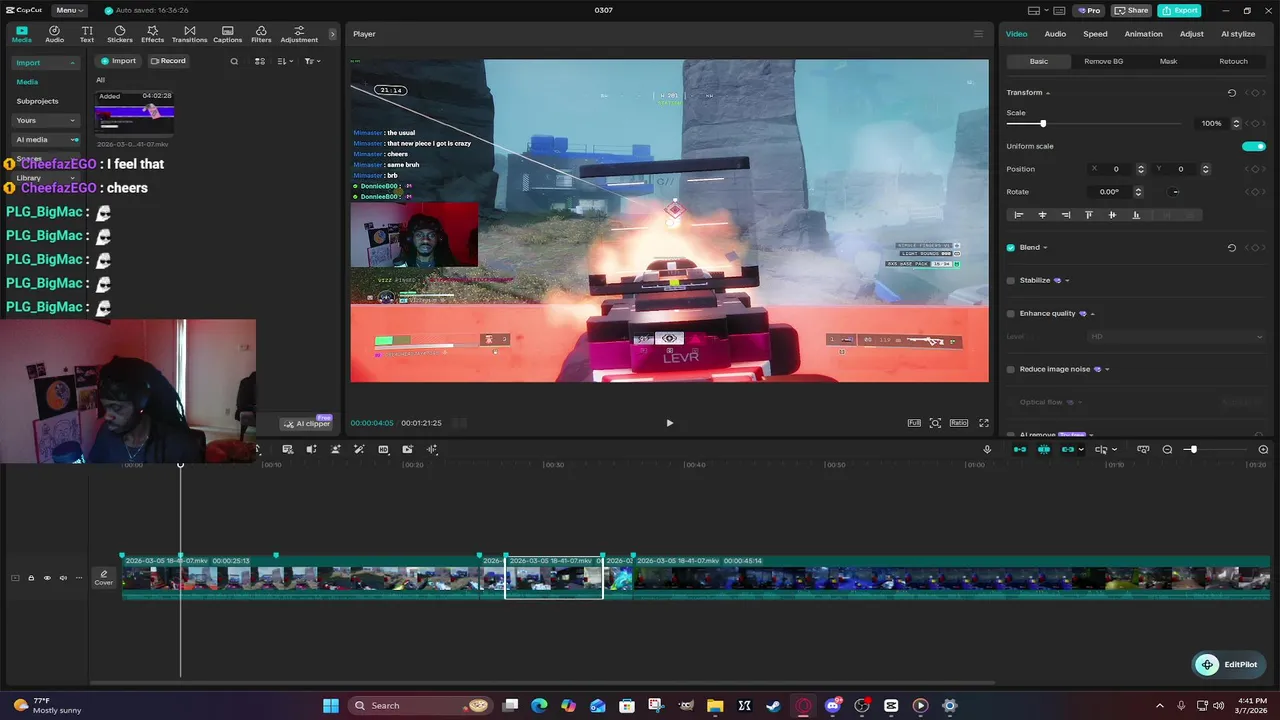Viewport: 1280px width, 720px height.
Task: Adjust the timeline zoom slider
Action: [x=1192, y=450]
